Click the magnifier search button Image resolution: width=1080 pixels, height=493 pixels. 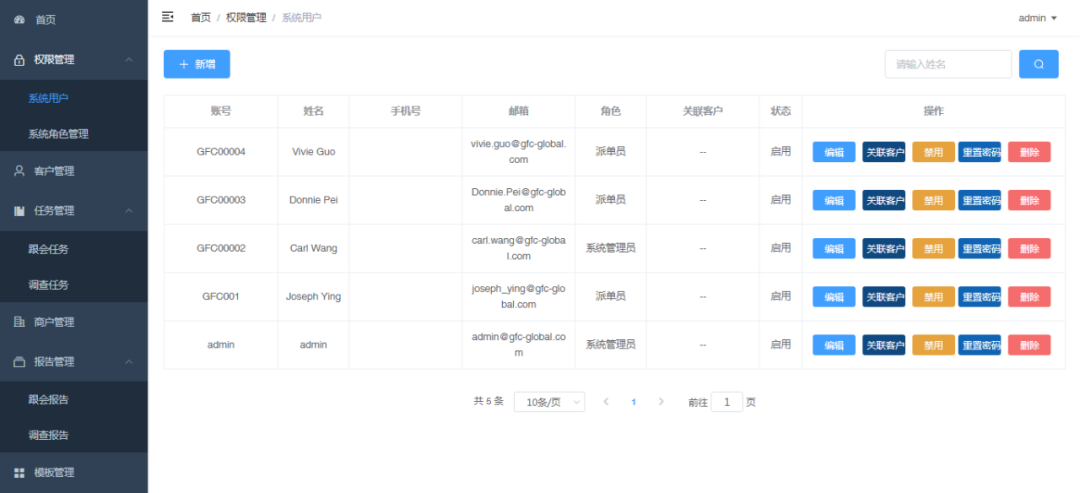pos(1038,64)
